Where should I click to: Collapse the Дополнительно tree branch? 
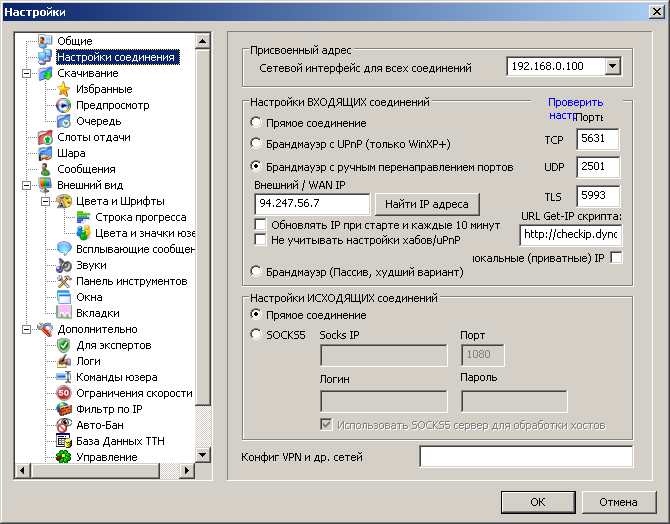26,329
